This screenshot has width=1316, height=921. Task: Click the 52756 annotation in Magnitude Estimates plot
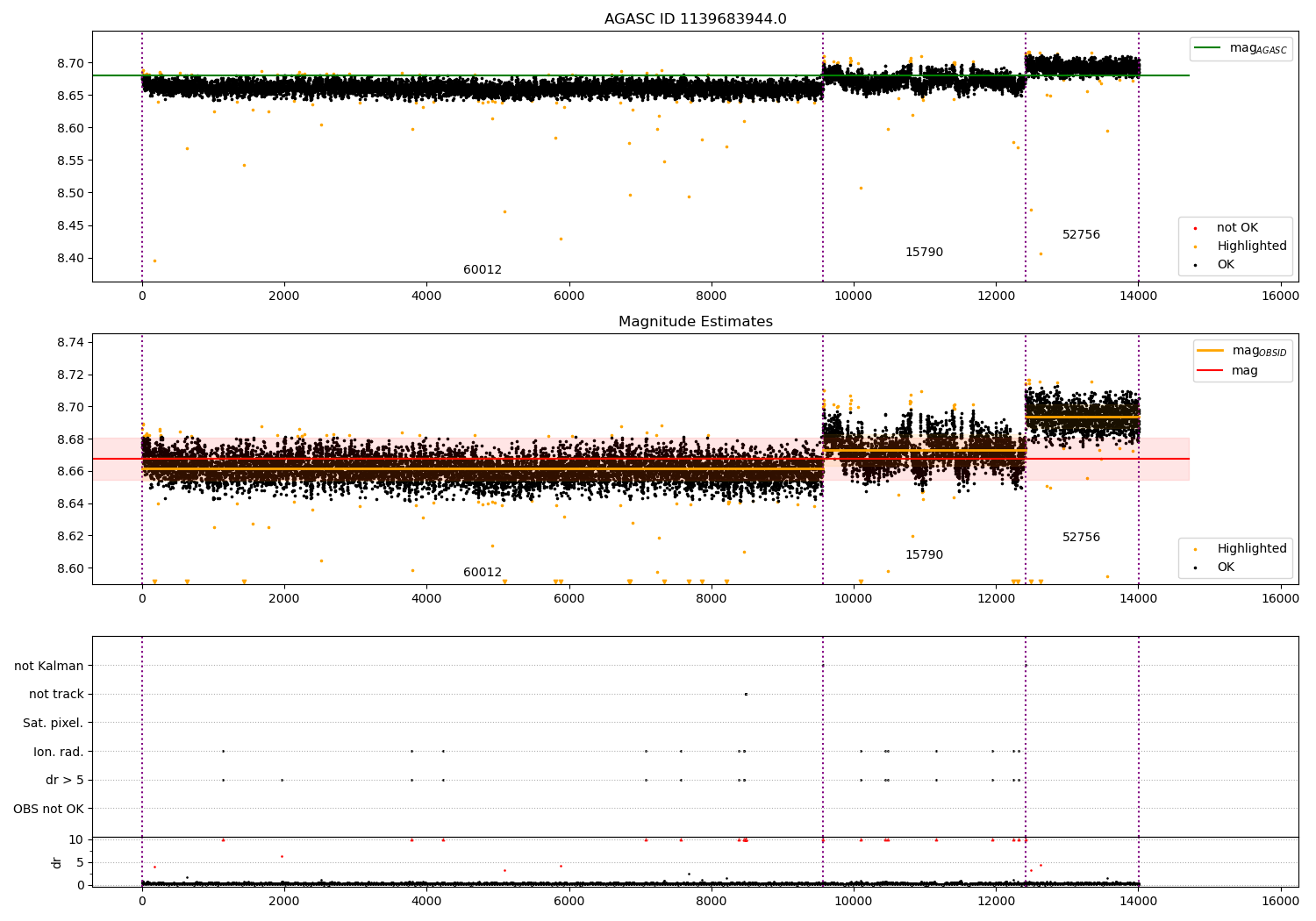click(x=1081, y=538)
